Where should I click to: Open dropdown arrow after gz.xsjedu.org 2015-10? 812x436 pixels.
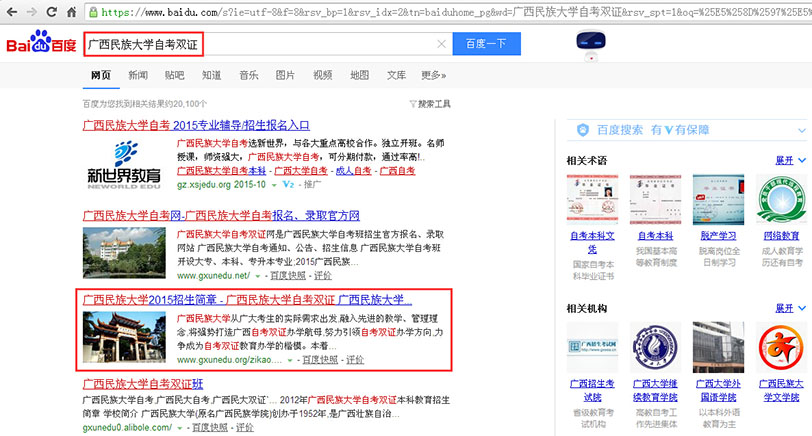coord(274,185)
